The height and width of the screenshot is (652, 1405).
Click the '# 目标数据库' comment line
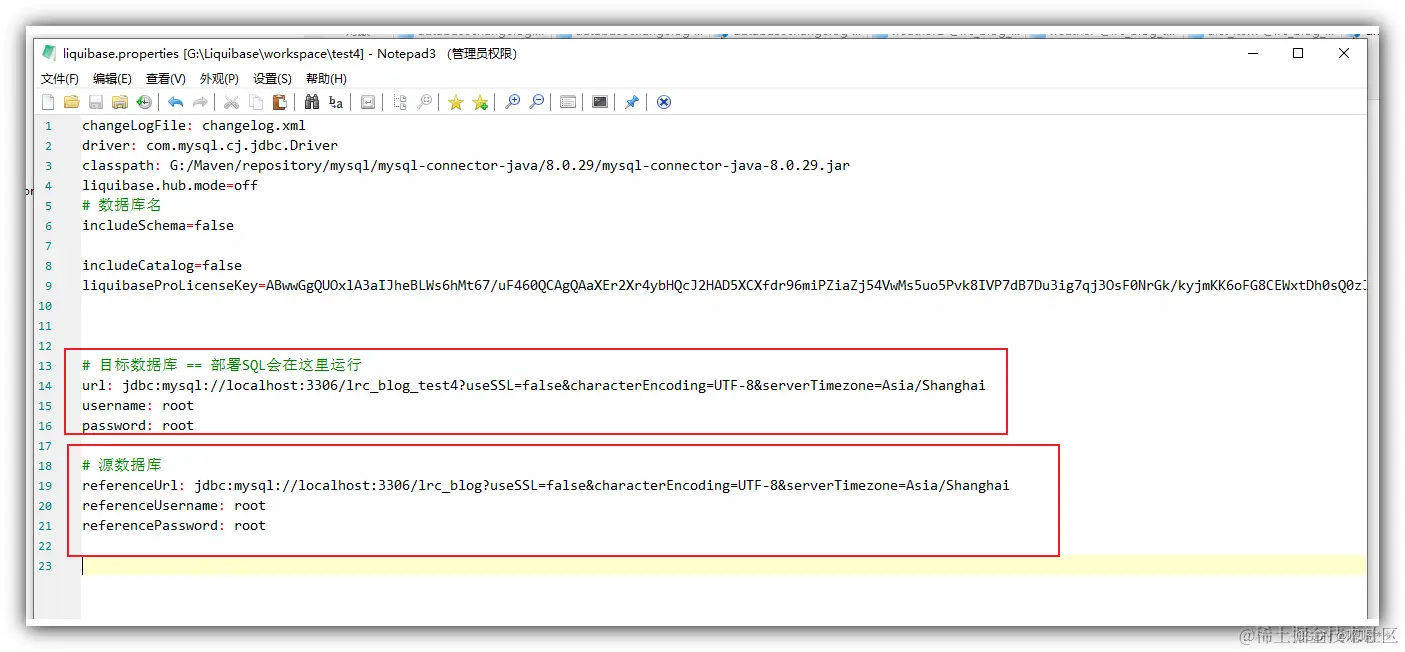point(222,366)
